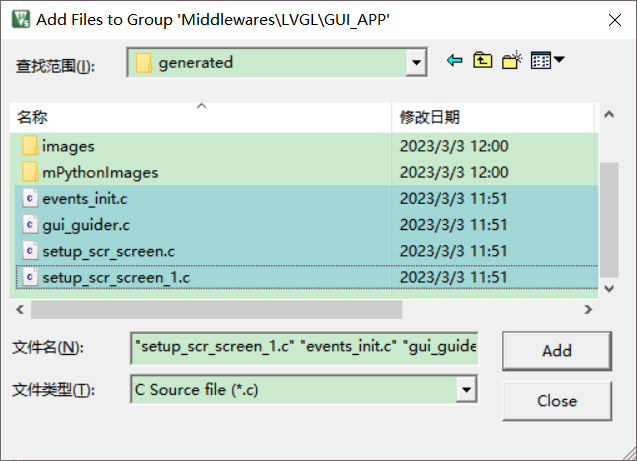
Task: Click the setup_scr_screen_1.c modified date 11:51
Action: (x=453, y=278)
